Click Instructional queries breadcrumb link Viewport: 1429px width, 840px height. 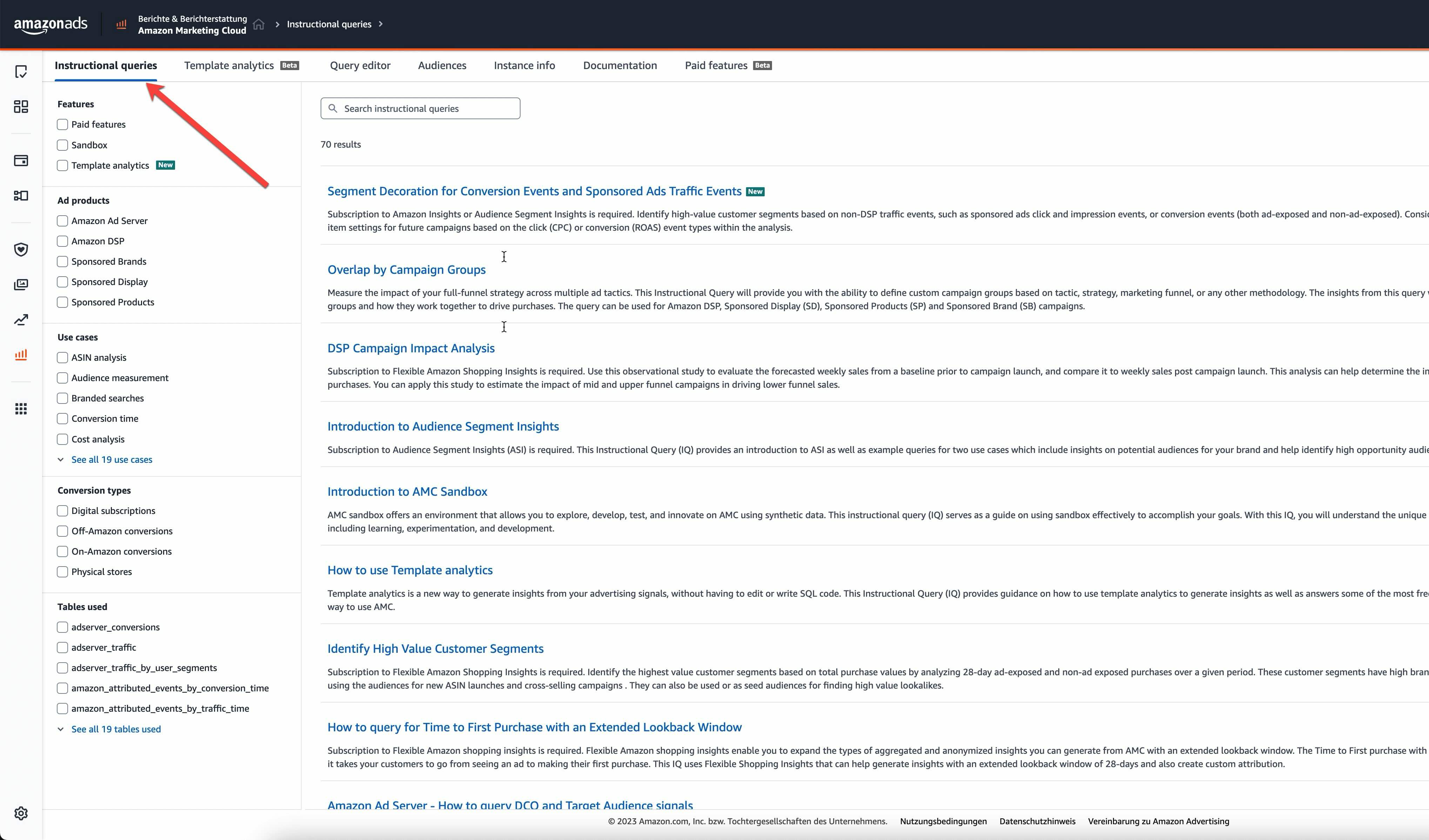pyautogui.click(x=329, y=25)
